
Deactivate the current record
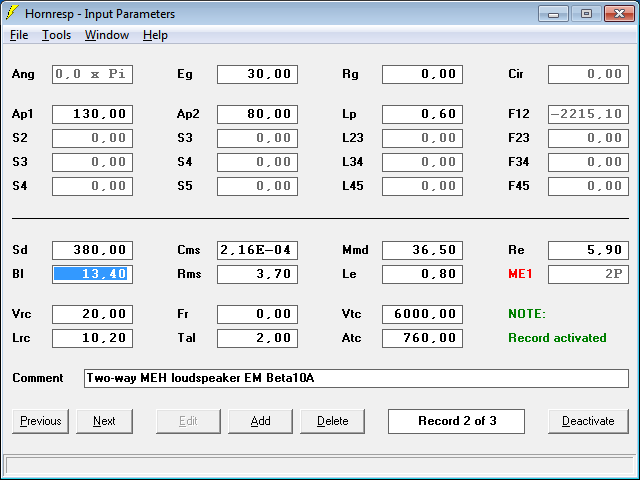click(x=588, y=421)
